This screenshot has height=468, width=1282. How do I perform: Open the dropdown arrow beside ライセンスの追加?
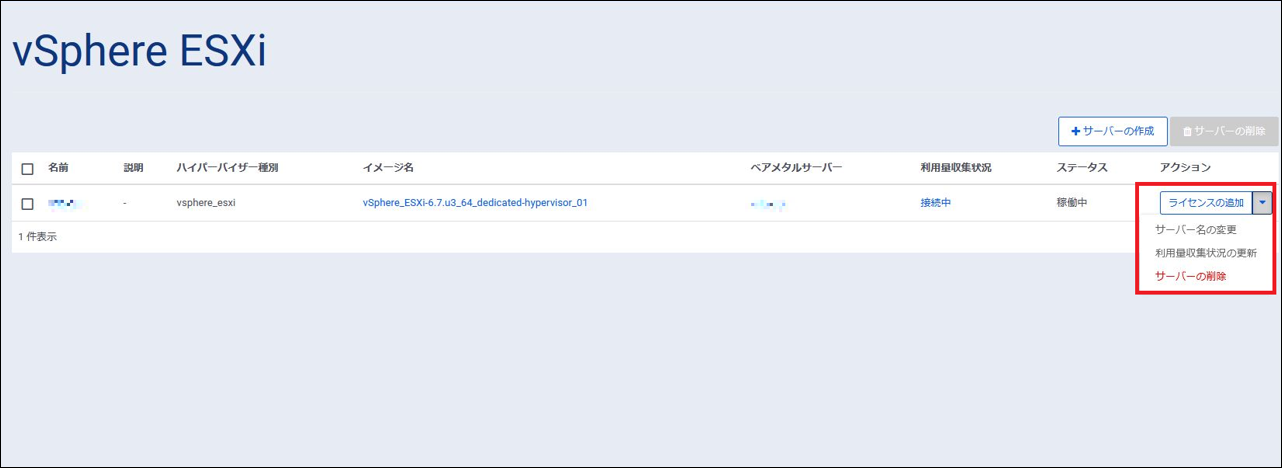click(x=1263, y=202)
